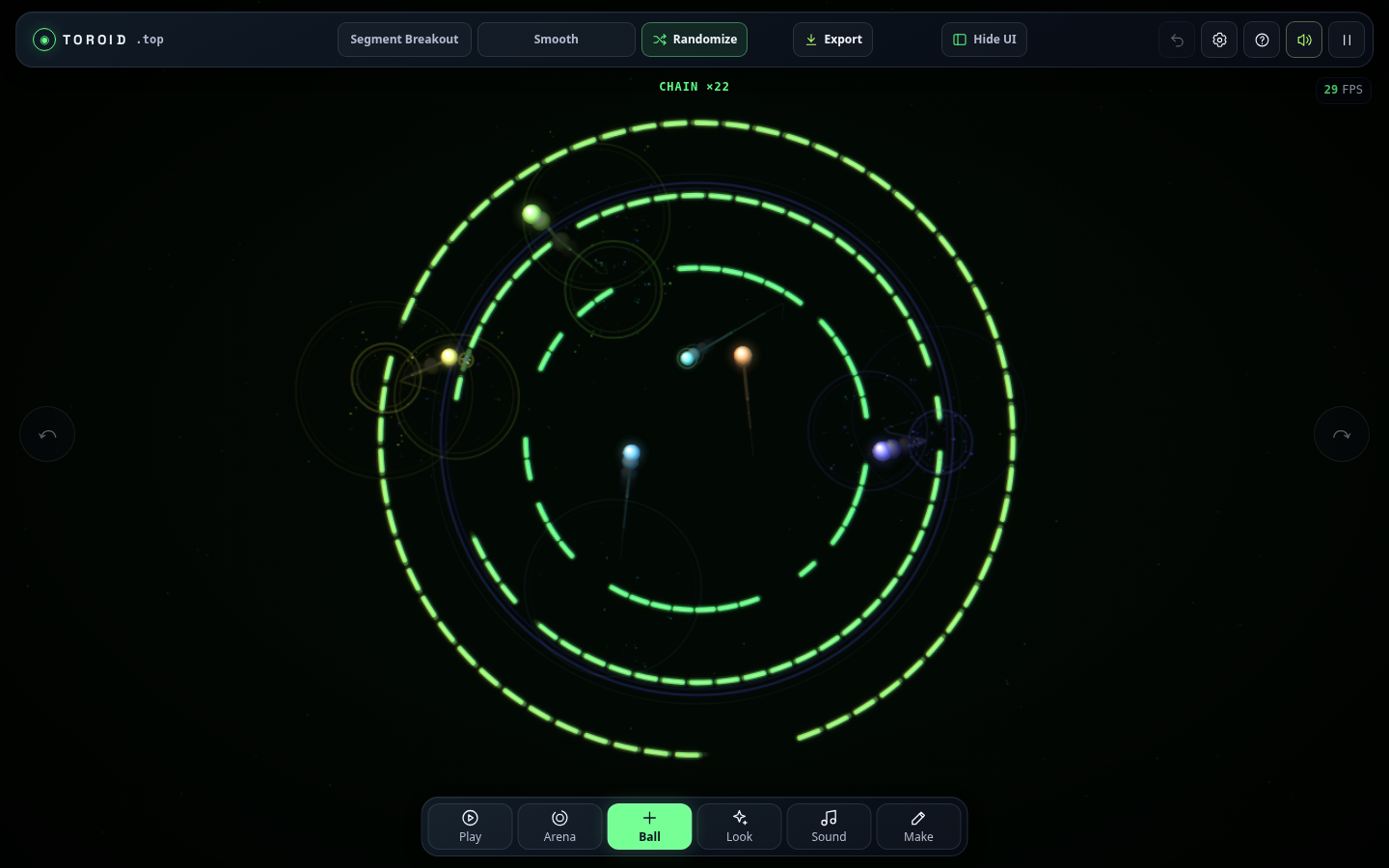Click the Toroid logo icon
Screen dimensions: 1389x868
(x=44, y=40)
